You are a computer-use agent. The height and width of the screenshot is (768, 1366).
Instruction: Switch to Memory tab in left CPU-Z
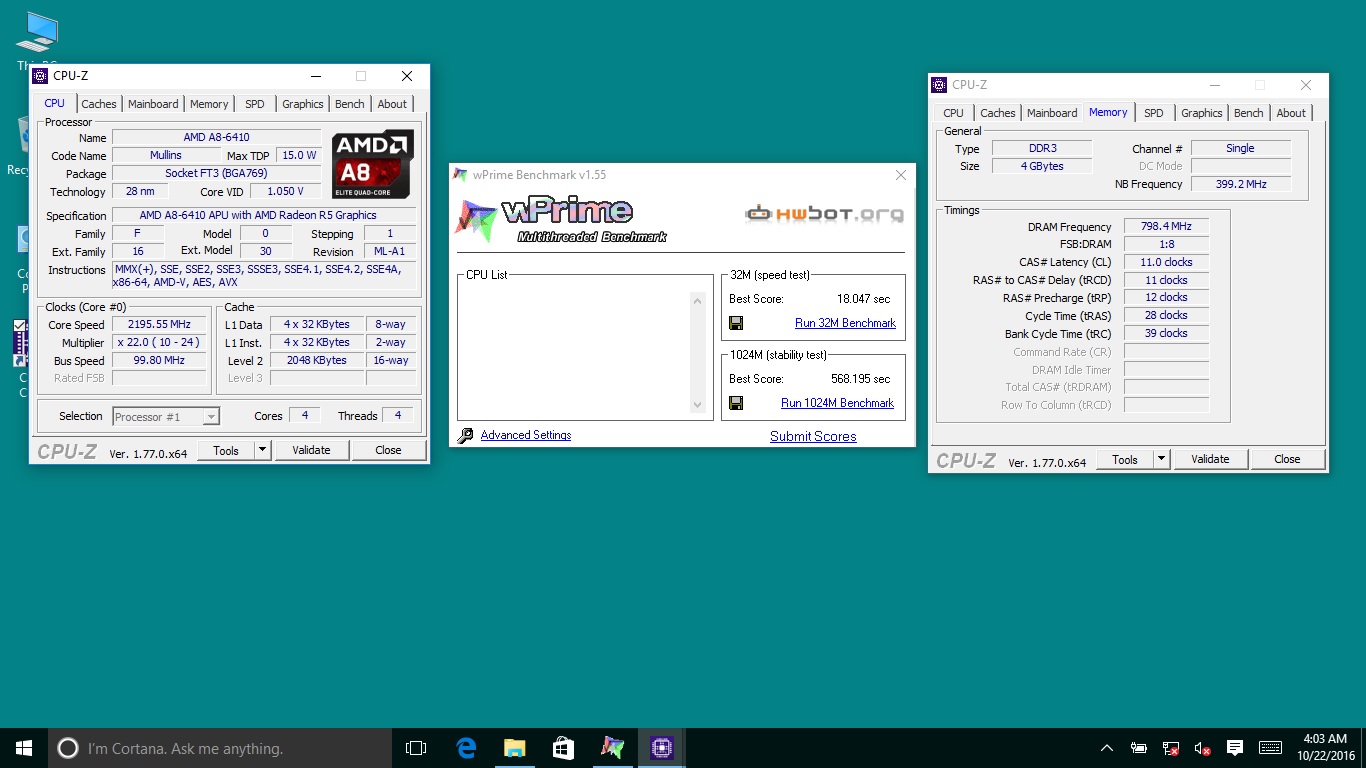coord(209,104)
